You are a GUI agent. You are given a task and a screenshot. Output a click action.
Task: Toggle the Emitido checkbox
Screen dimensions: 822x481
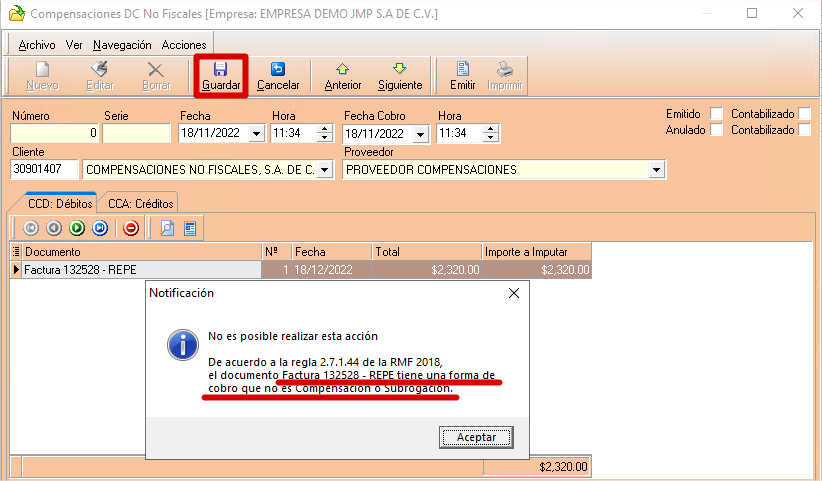[x=716, y=114]
